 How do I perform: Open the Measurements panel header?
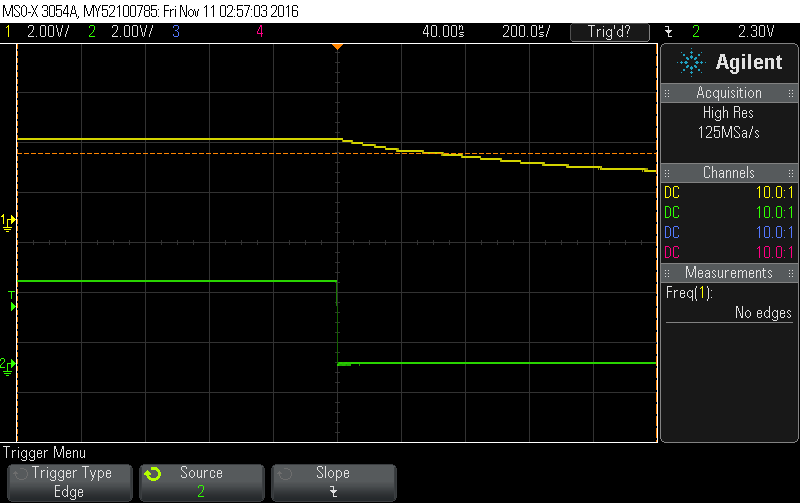click(729, 273)
